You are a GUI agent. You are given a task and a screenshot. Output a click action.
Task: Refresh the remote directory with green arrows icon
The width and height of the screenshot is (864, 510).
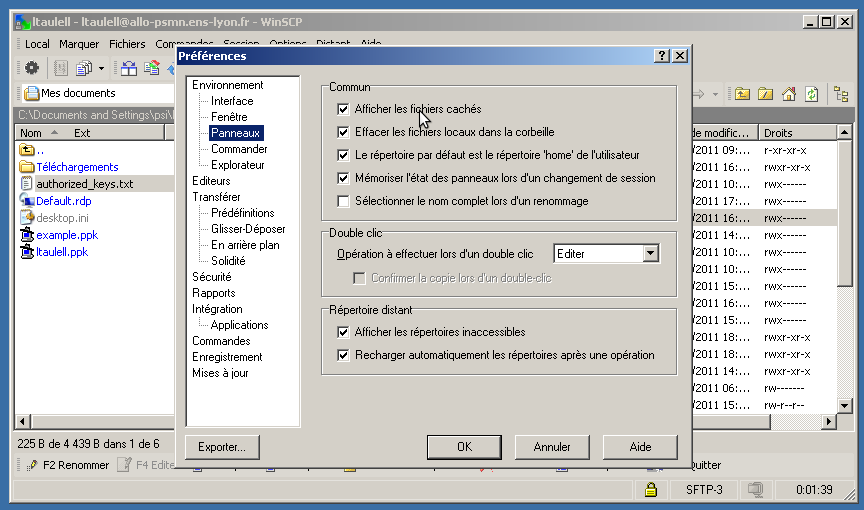(x=812, y=94)
